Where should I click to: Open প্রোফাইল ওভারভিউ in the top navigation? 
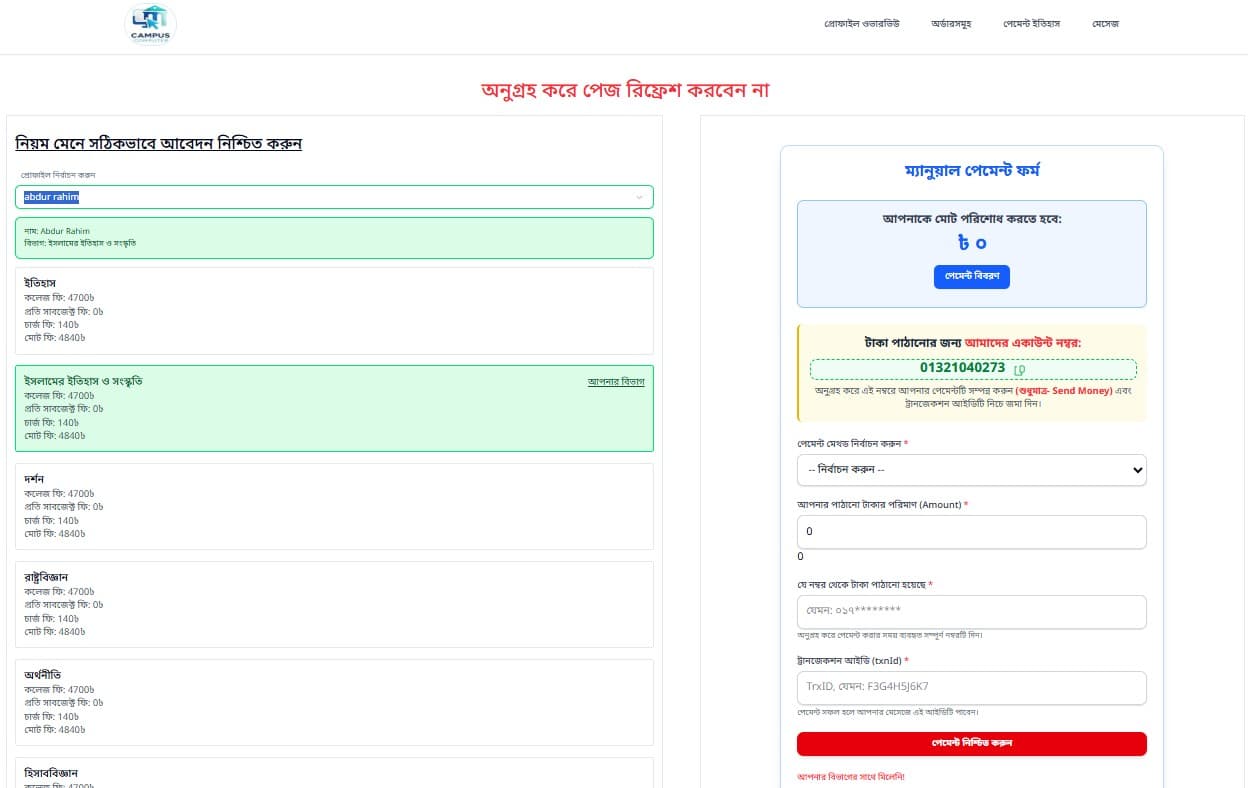pos(861,23)
